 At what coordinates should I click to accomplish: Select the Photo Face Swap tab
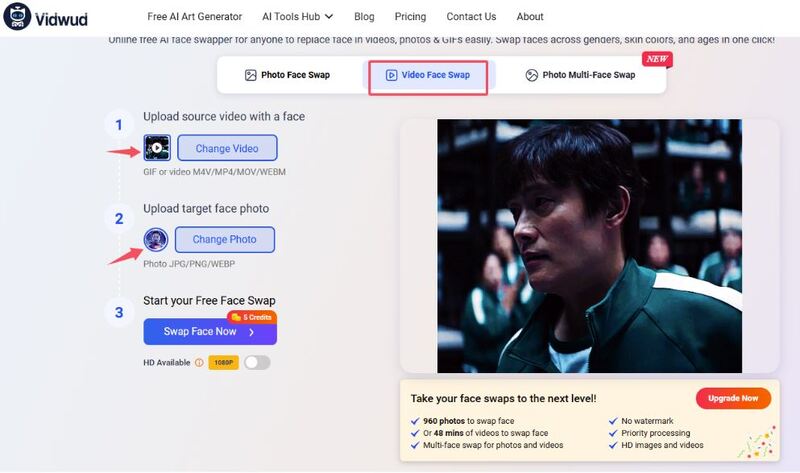[x=288, y=75]
